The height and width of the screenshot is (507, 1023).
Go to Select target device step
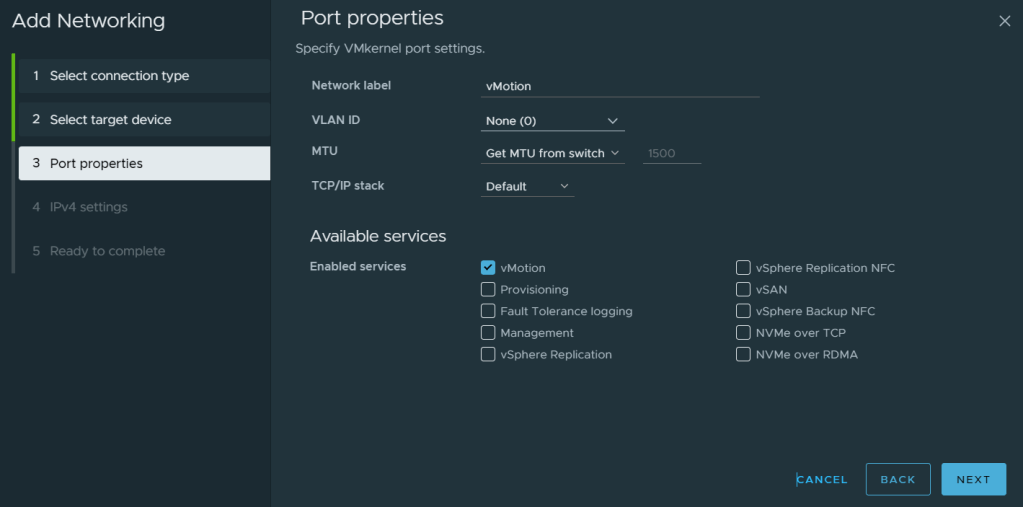point(141,120)
